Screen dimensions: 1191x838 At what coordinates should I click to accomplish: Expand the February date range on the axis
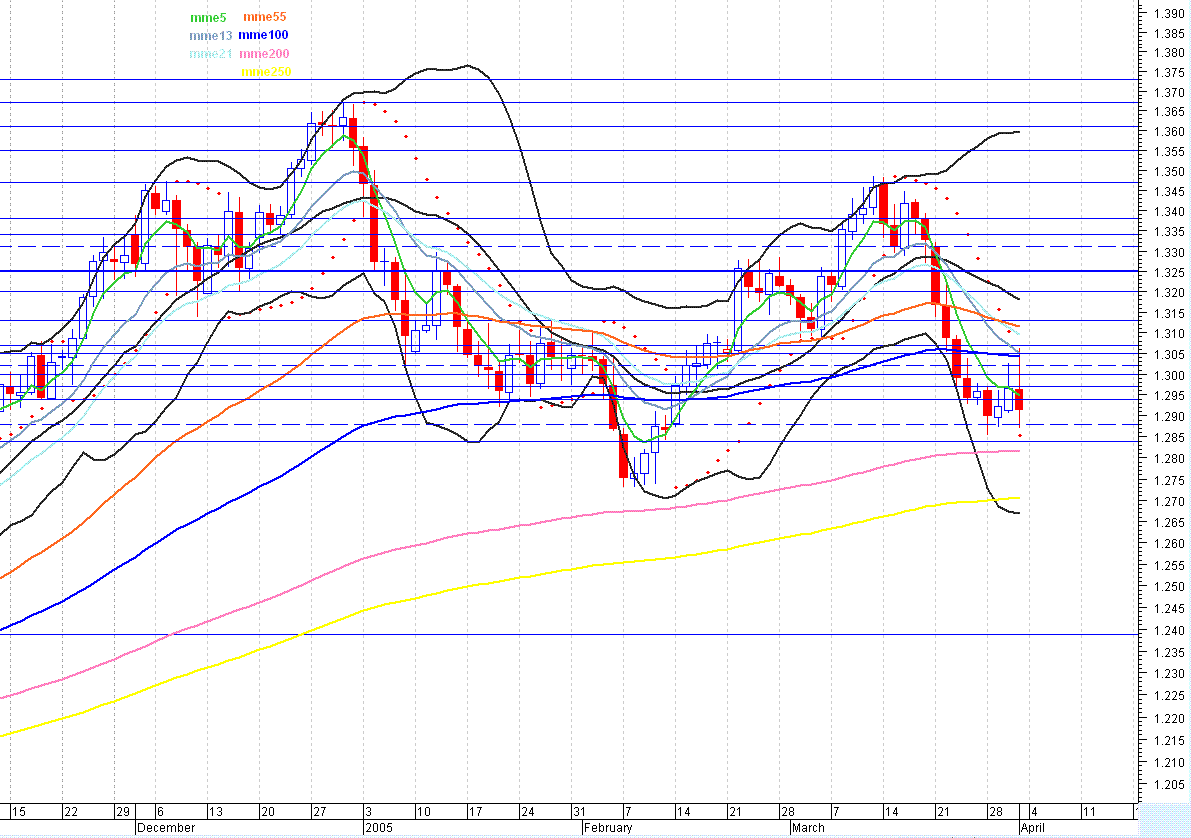point(607,828)
